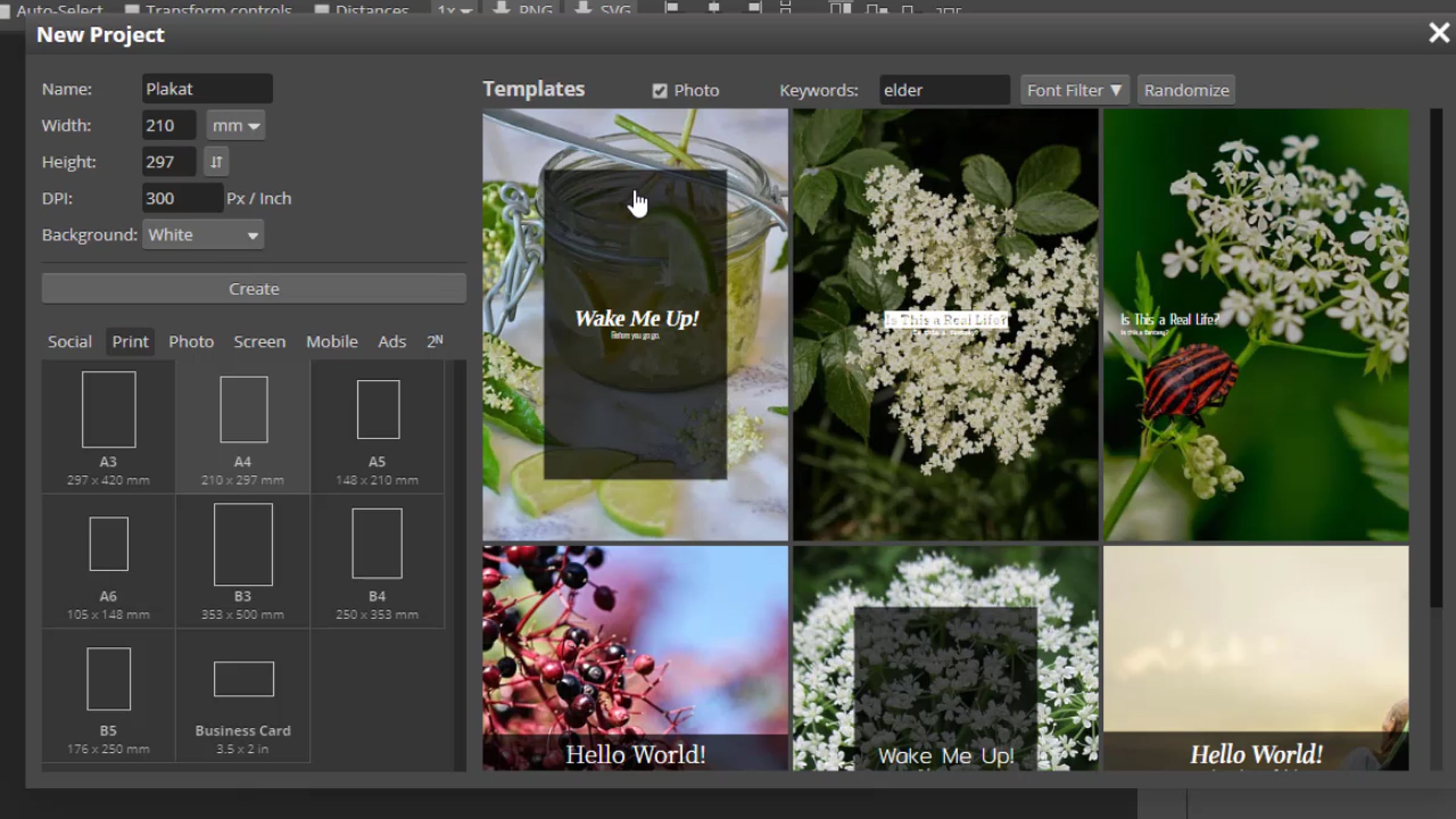
Task: Expand the Background White dropdown
Action: point(203,235)
